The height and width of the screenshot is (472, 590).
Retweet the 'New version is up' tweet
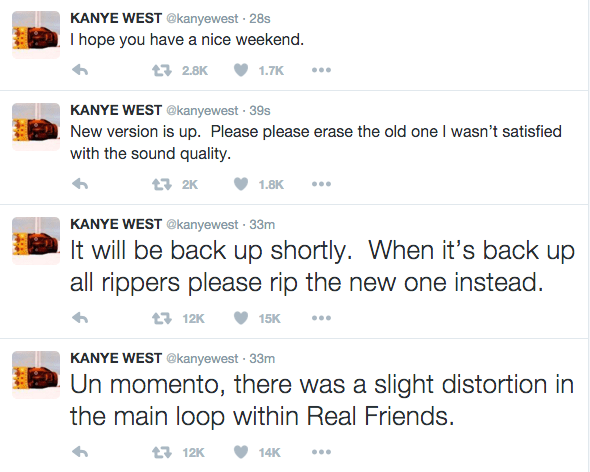pyautogui.click(x=162, y=184)
